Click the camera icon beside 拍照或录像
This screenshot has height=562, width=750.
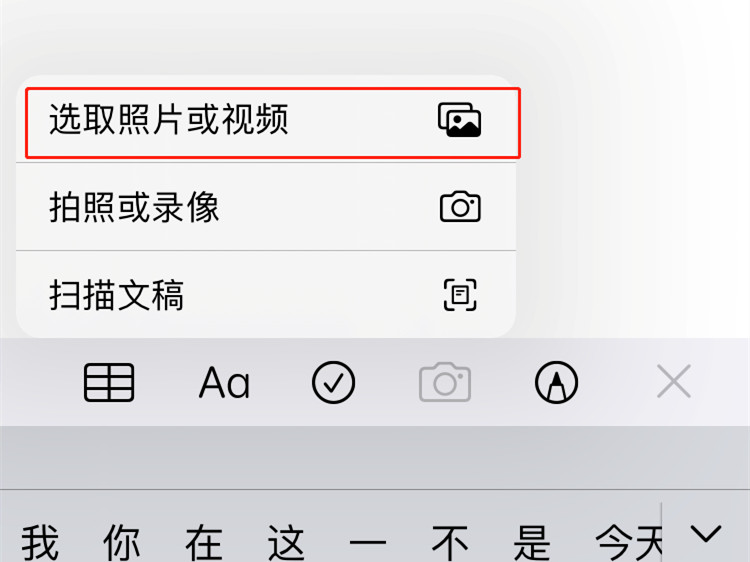pyautogui.click(x=460, y=207)
